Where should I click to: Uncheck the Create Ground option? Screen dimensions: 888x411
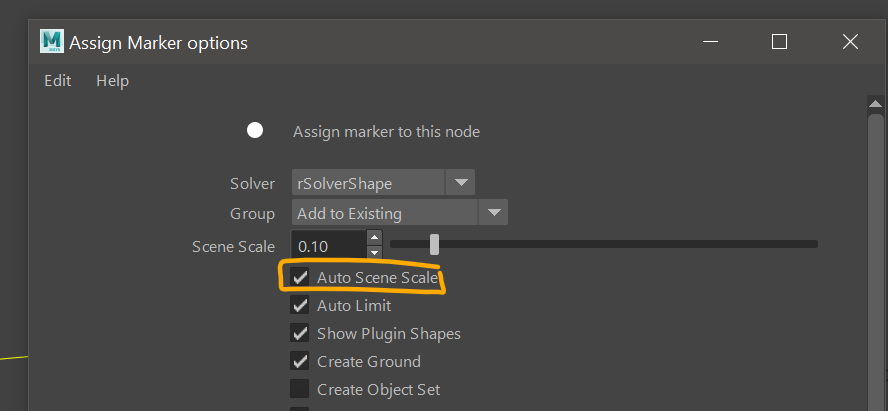tap(300, 361)
